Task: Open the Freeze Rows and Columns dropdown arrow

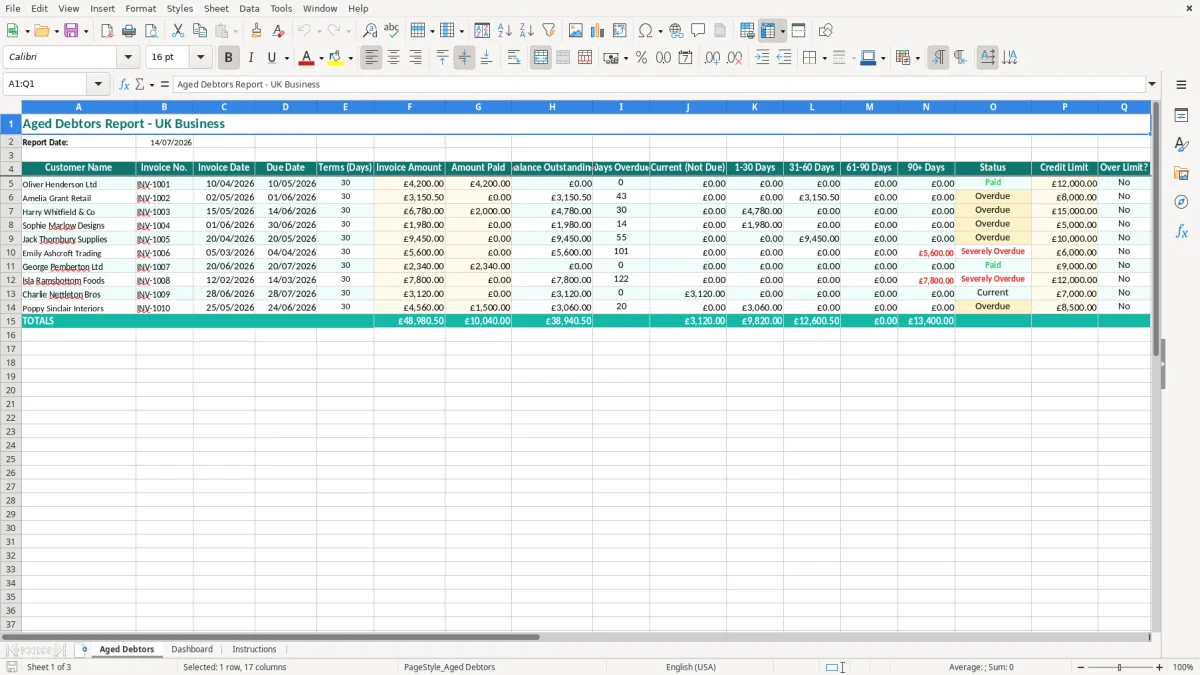Action: (x=782, y=31)
